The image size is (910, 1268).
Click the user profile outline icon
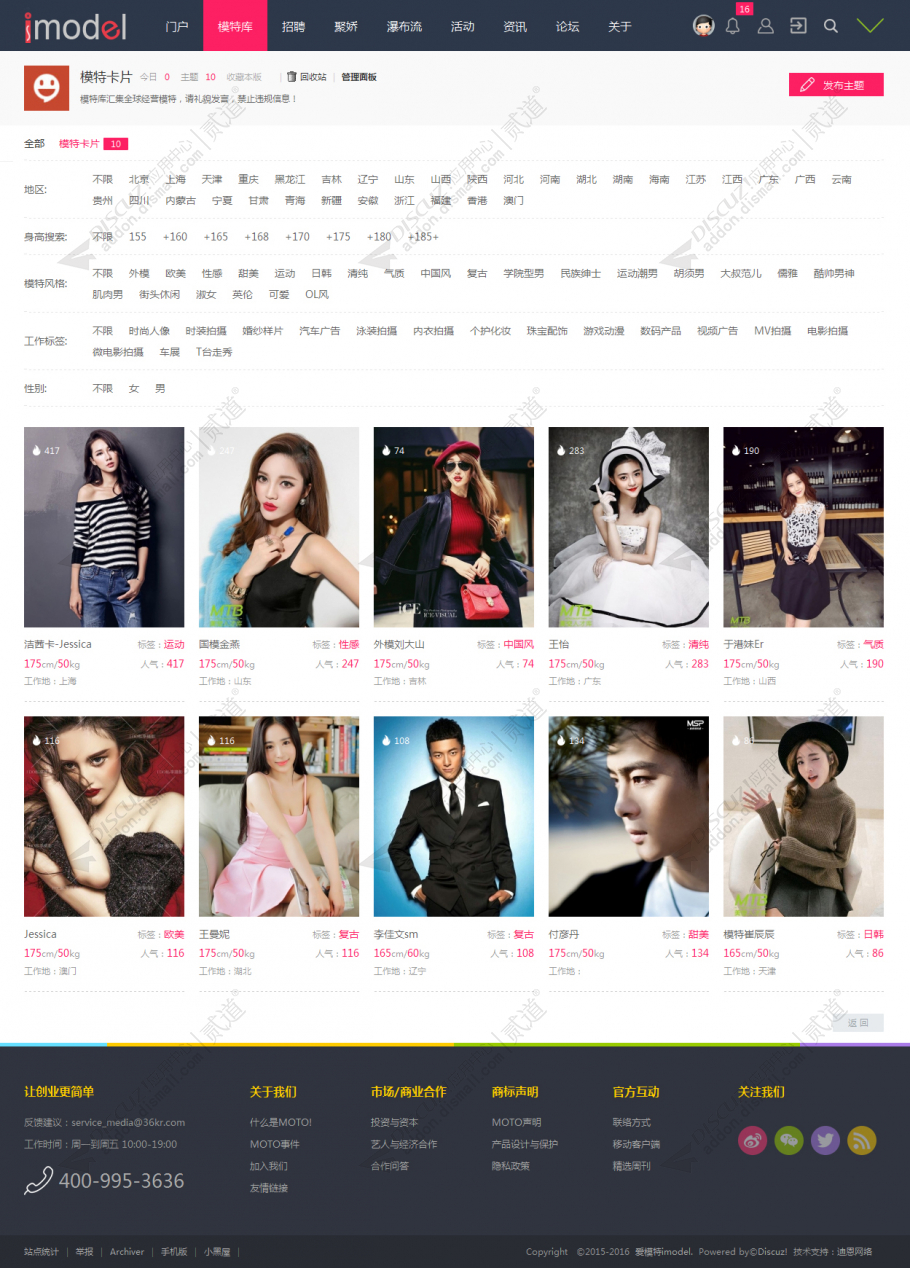click(x=765, y=26)
